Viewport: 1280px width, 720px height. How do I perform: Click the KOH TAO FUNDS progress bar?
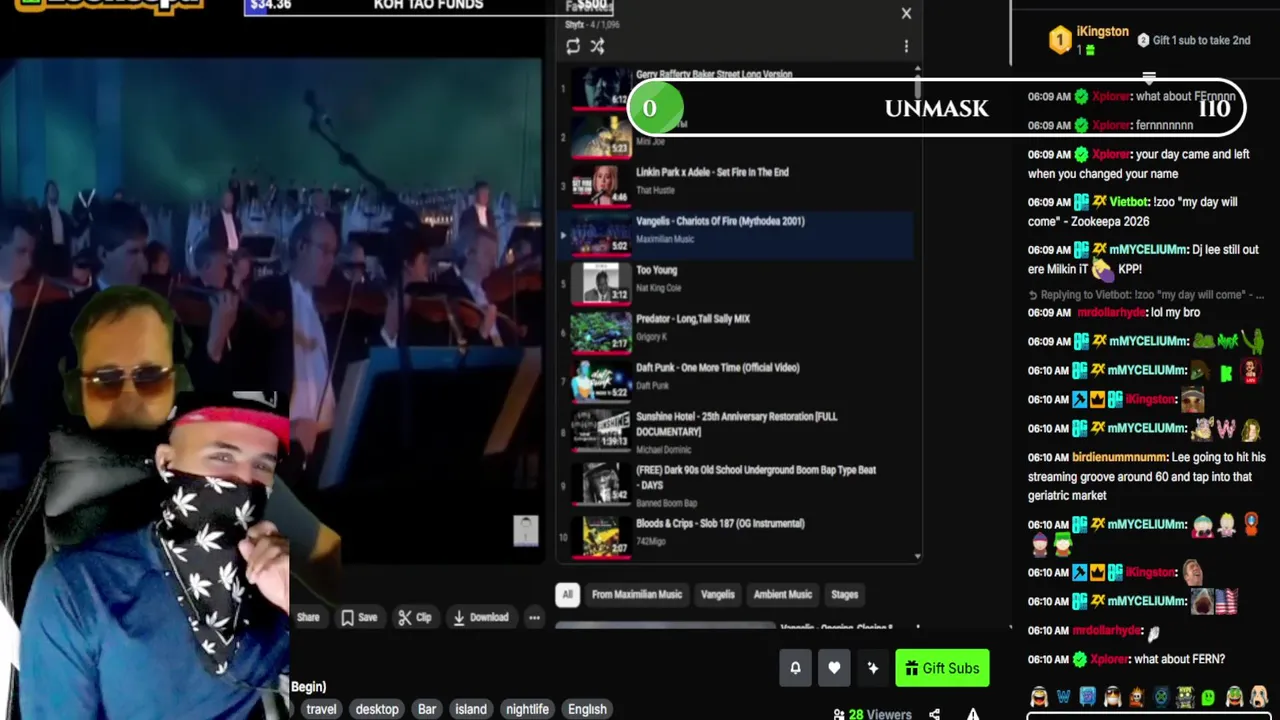coord(430,6)
